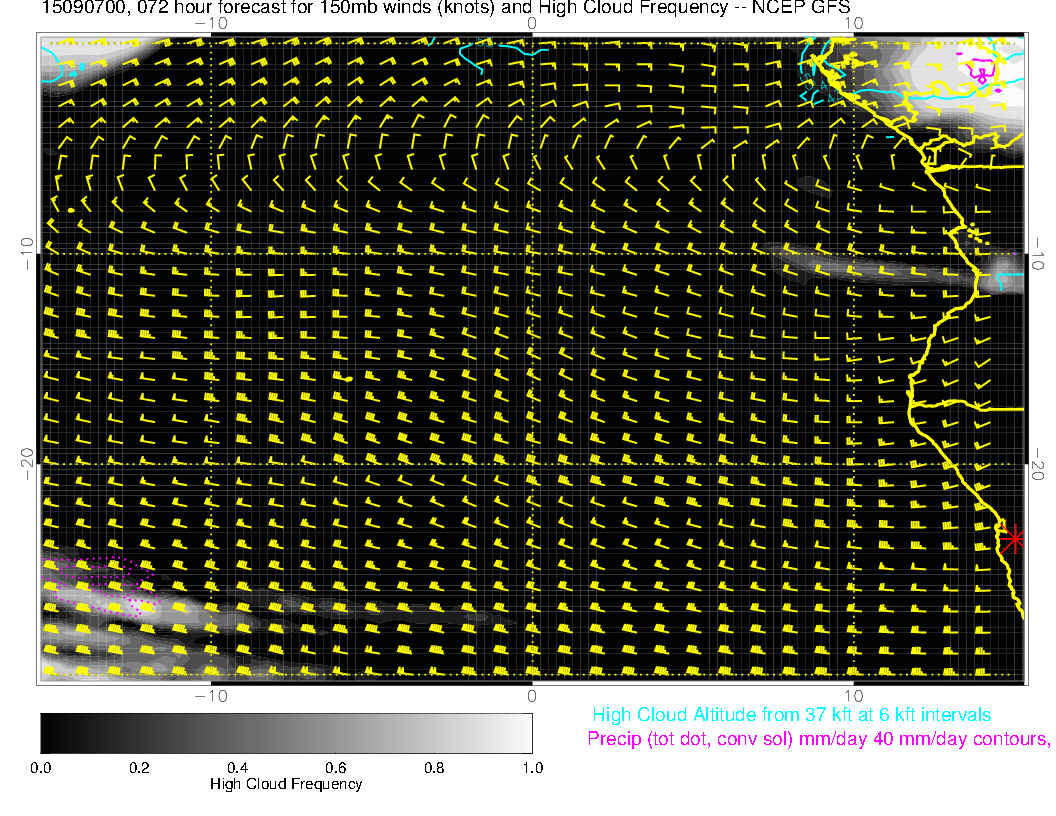
Task: Click the gridline crossing at 0 longitude, -20 latitude
Action: 532,464
